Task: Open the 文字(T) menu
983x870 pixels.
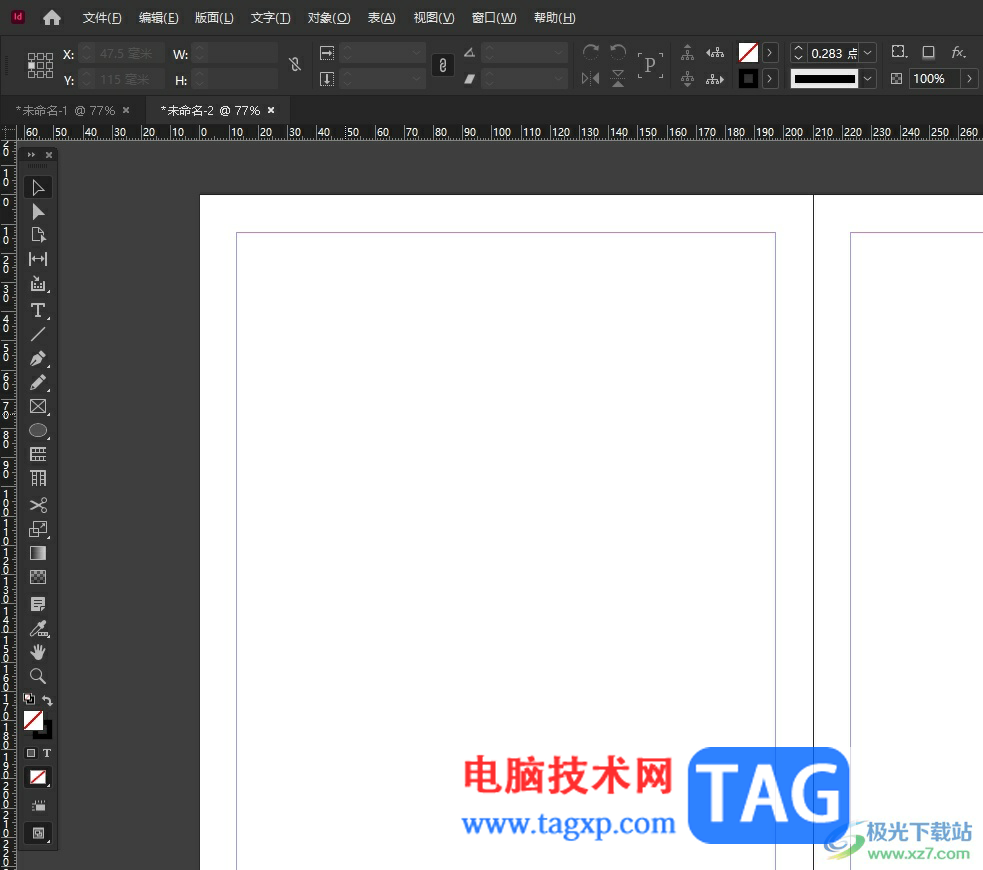Action: pos(270,18)
